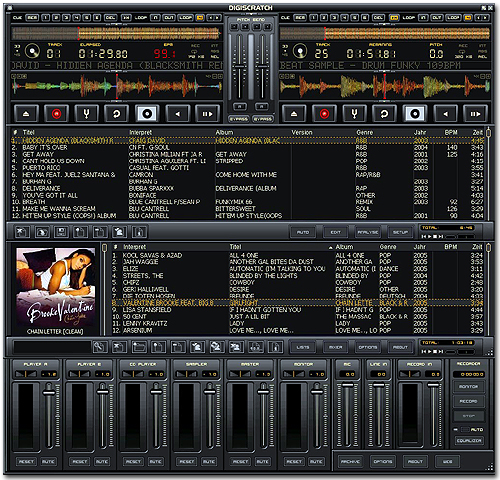Toggle the right deck's vinyl scratch button

[x=415, y=114]
